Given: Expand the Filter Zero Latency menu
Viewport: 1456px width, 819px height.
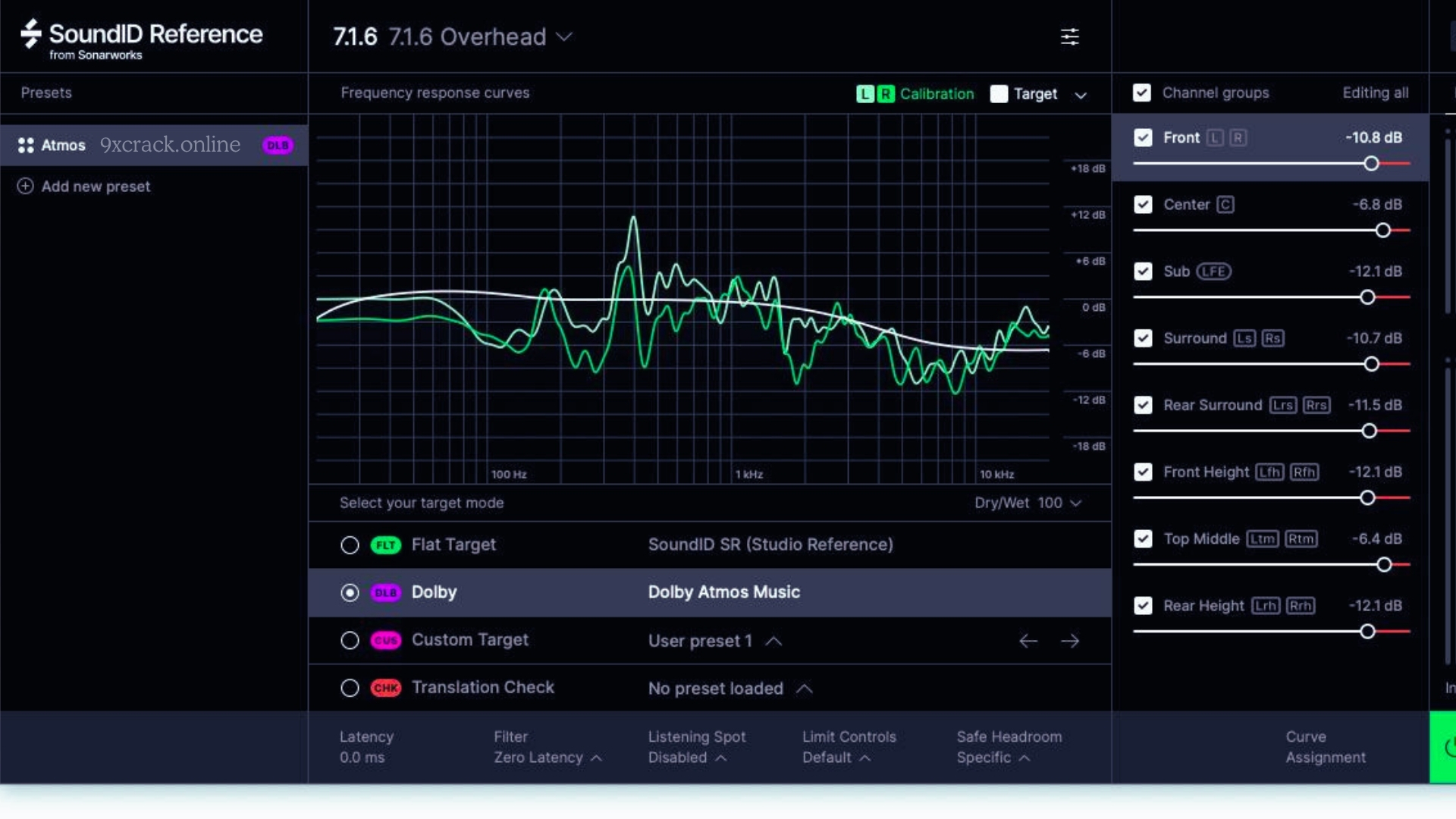Looking at the screenshot, I should [x=548, y=758].
